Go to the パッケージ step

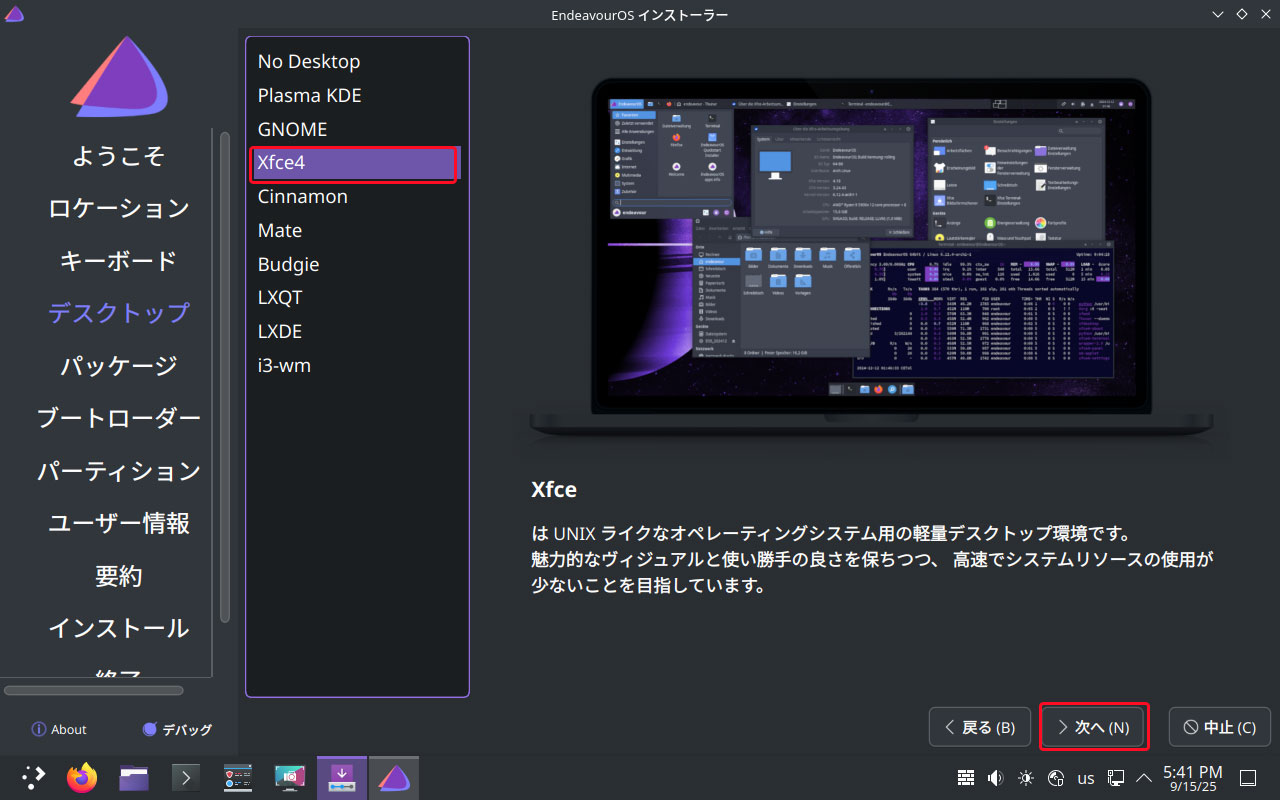pos(118,366)
